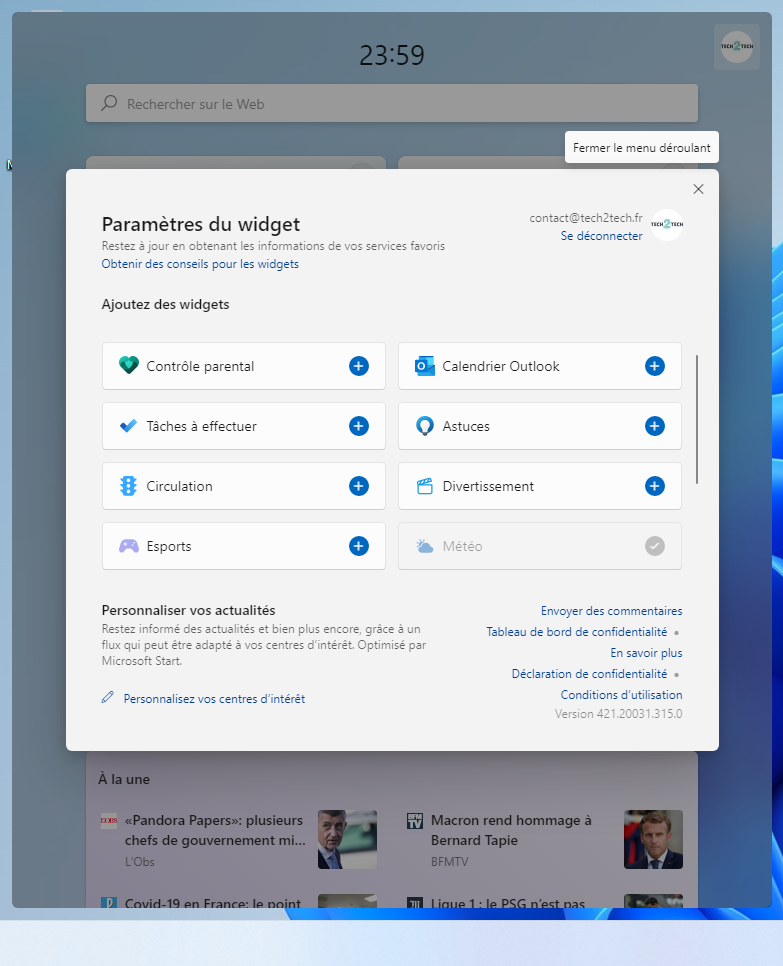
Task: Click the To Do checkmark icon
Action: (x=128, y=426)
